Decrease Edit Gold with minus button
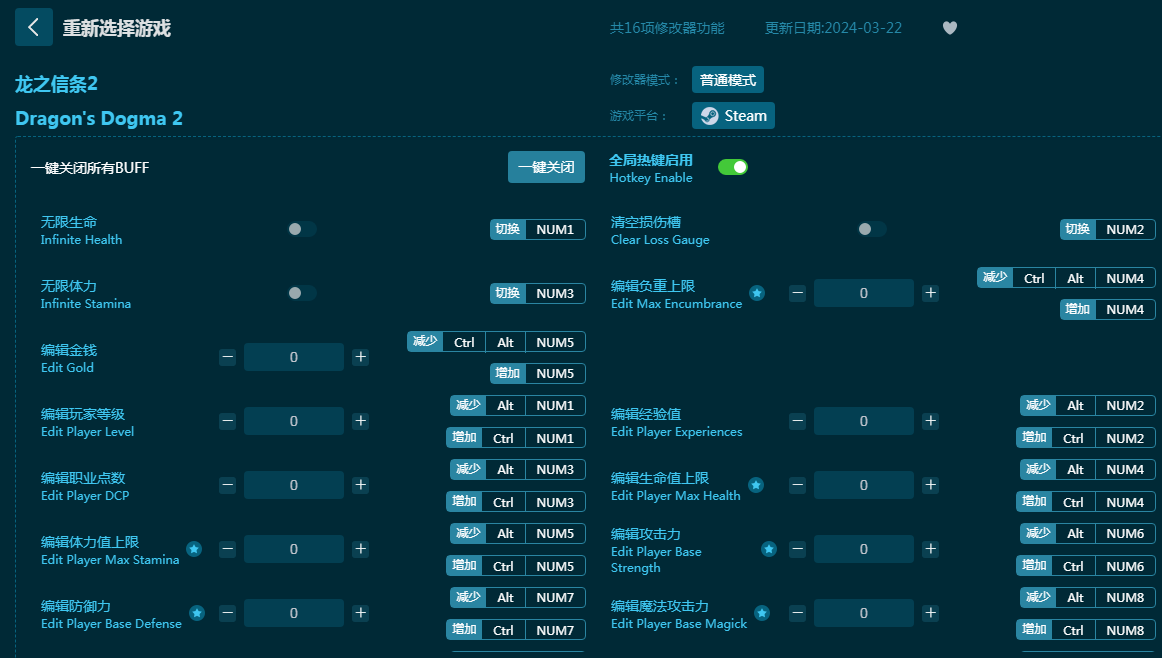This screenshot has height=658, width=1162. point(228,357)
